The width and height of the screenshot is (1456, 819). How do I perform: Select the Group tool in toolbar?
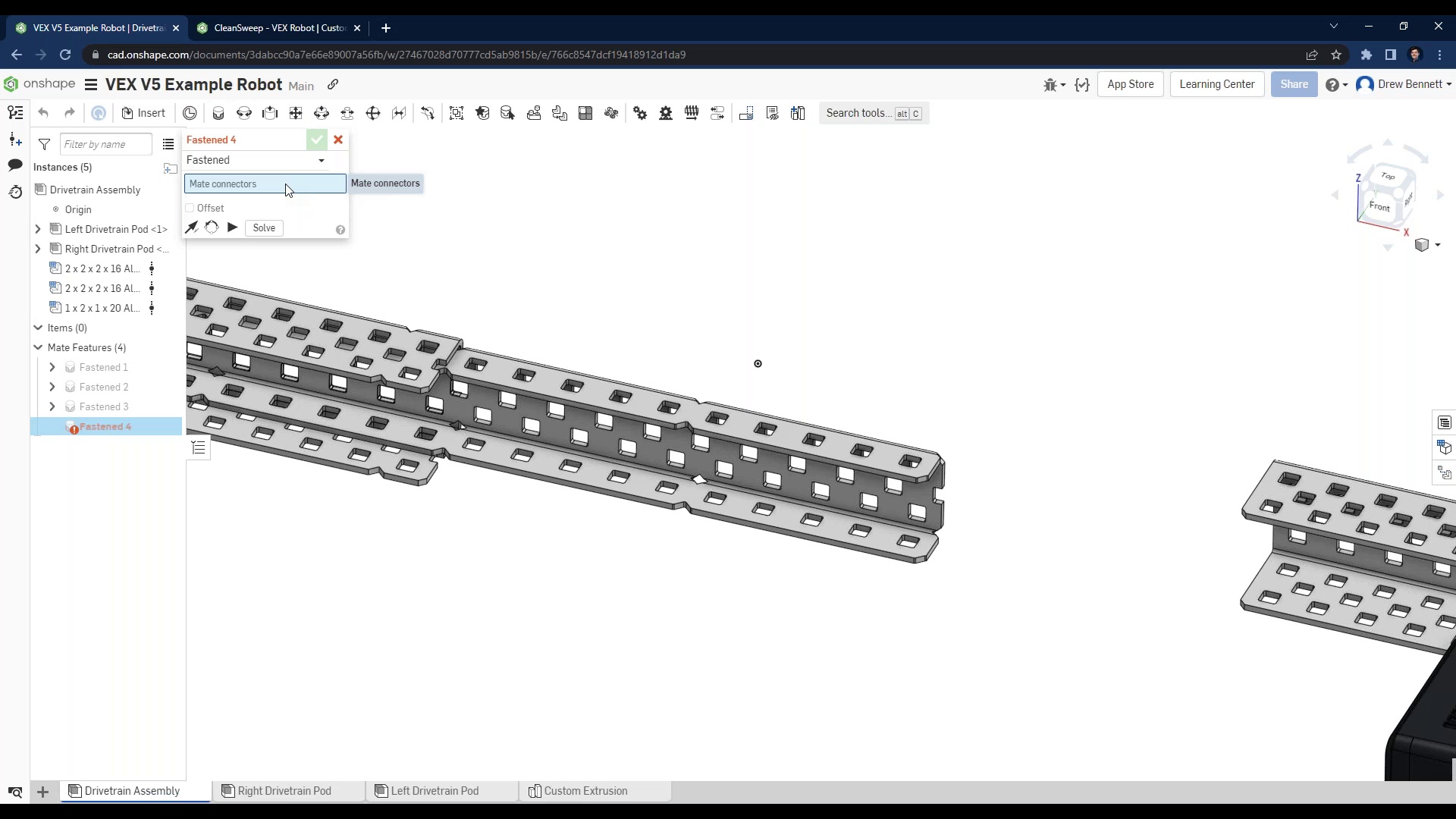[457, 113]
